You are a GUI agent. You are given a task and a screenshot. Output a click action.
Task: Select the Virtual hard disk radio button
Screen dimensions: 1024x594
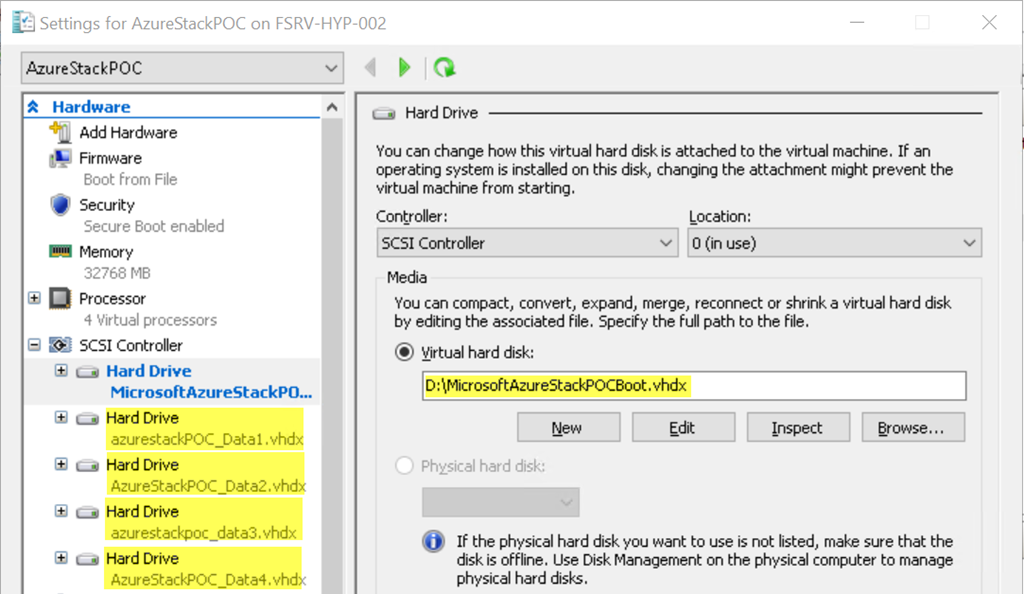(x=404, y=353)
